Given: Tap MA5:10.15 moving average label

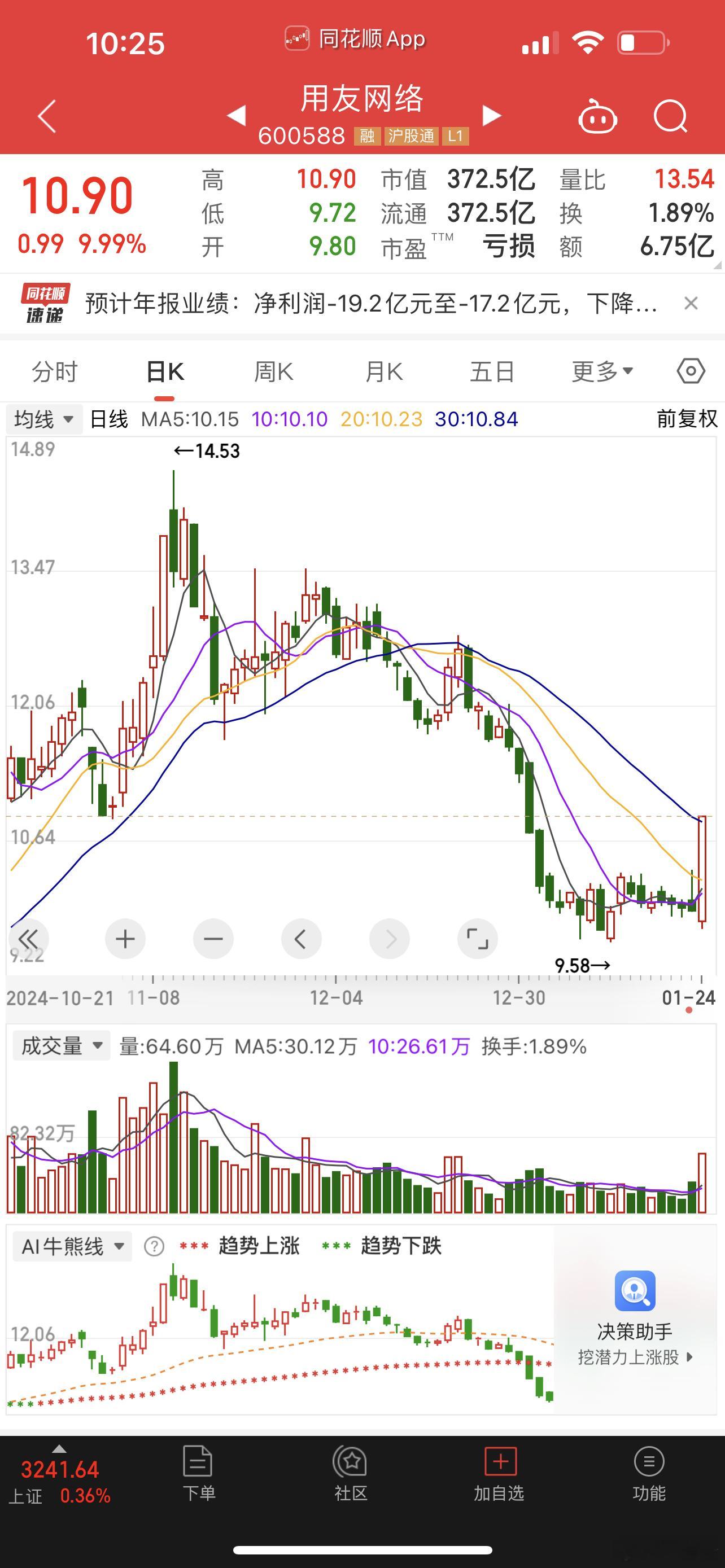Looking at the screenshot, I should click(x=190, y=419).
